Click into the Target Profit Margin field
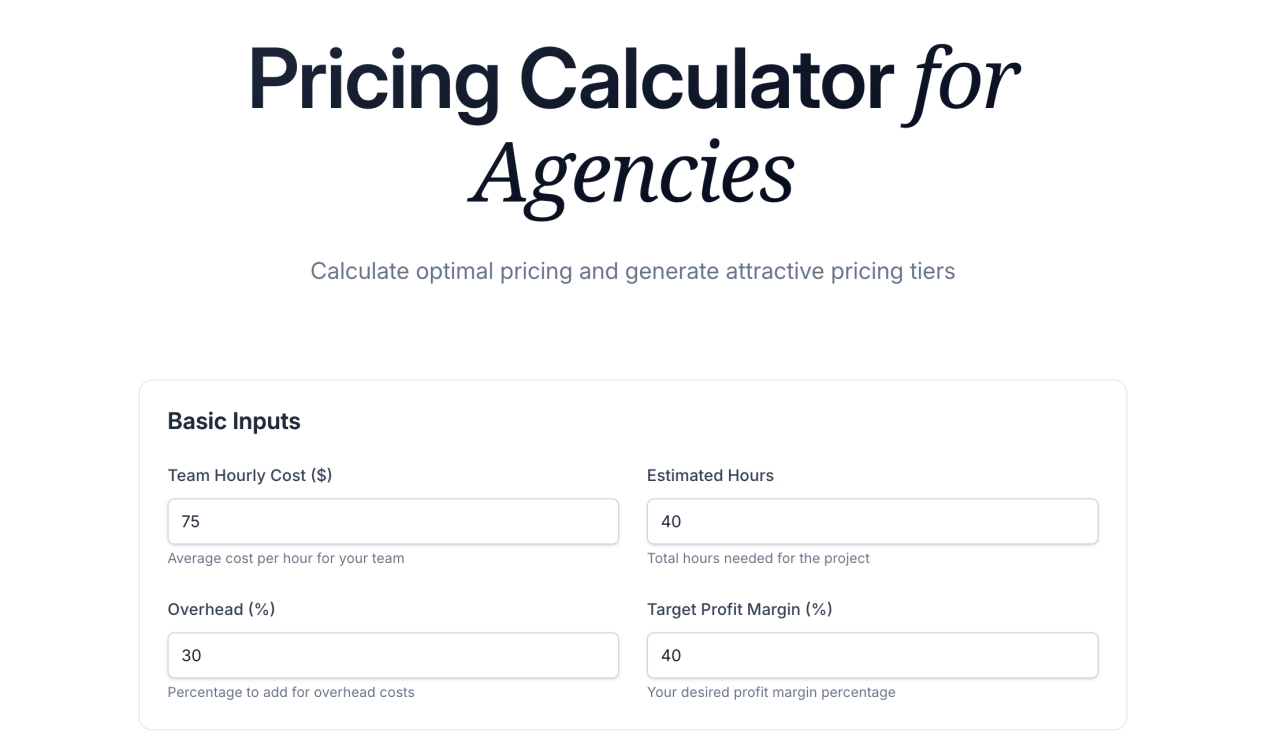1280x753 pixels. pos(872,655)
